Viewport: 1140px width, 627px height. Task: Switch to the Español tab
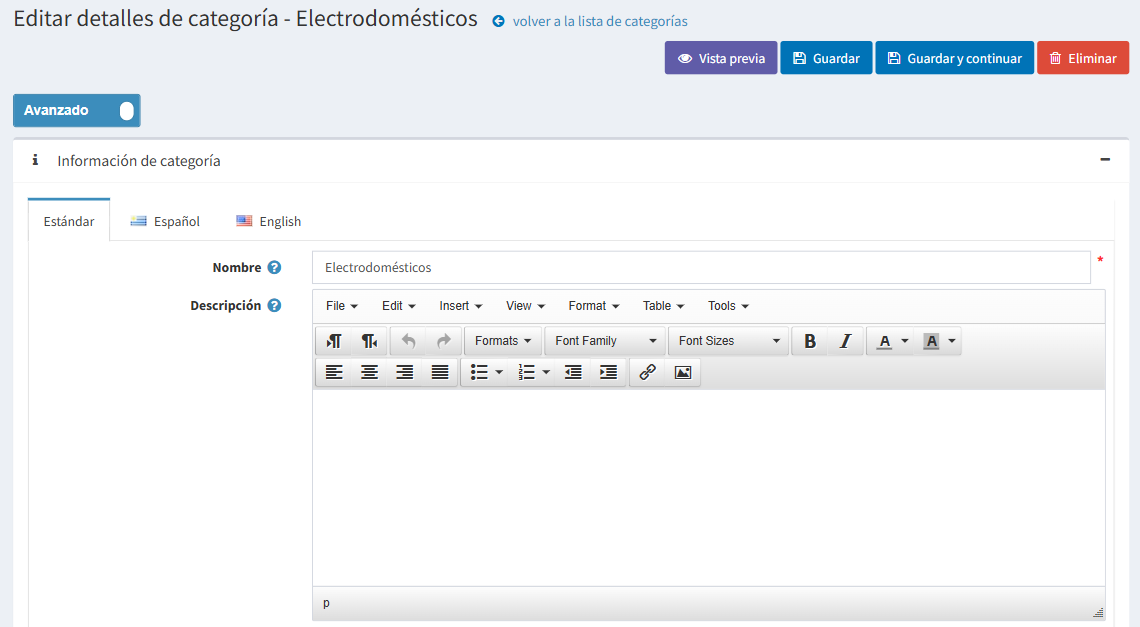[166, 222]
